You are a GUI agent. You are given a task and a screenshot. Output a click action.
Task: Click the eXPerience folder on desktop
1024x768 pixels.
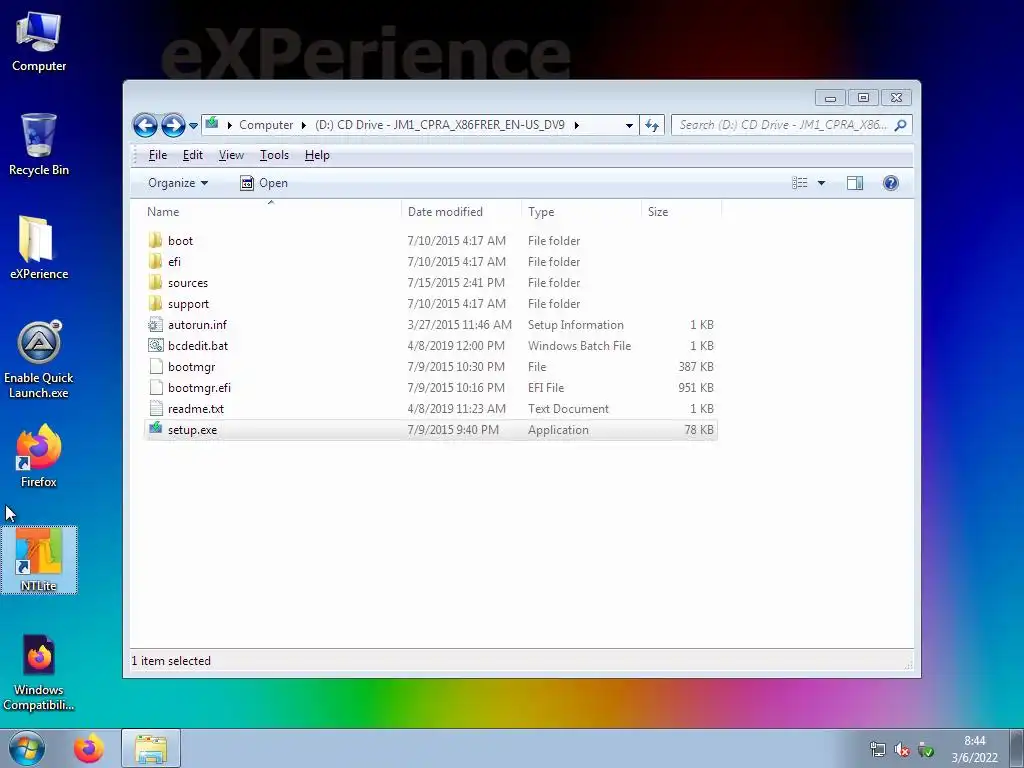[39, 248]
